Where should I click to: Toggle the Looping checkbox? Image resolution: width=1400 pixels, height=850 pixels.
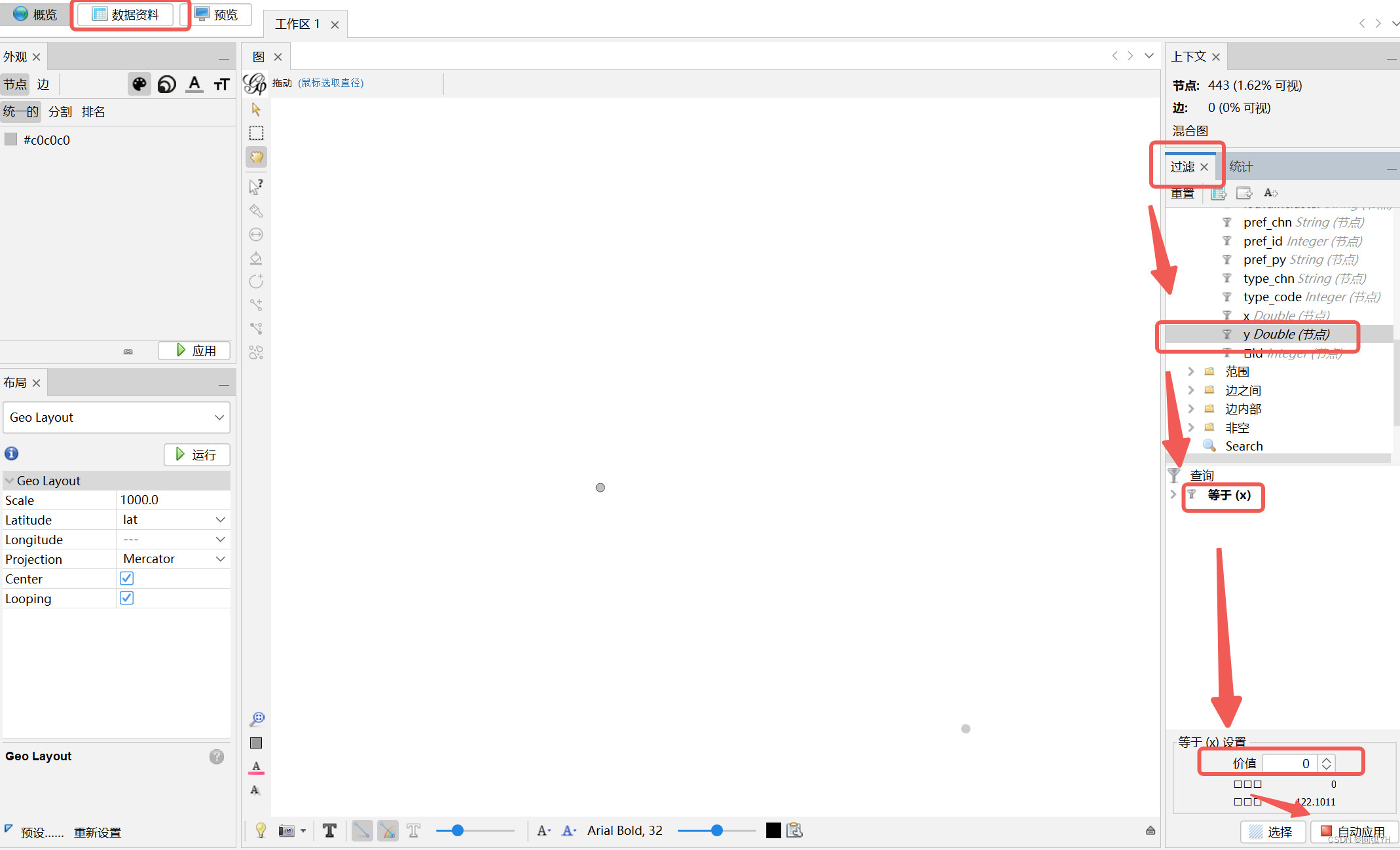127,598
